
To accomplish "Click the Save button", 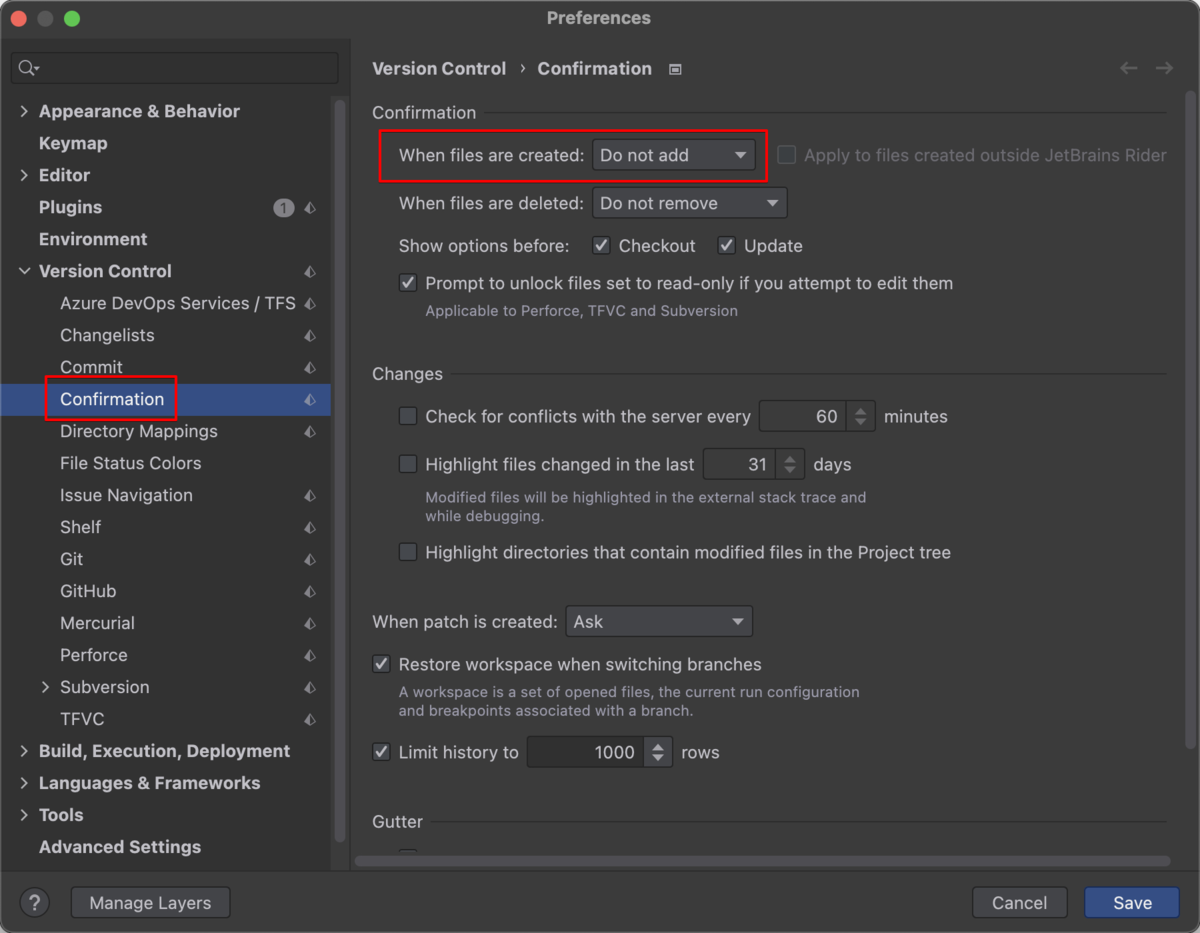I will click(1132, 903).
